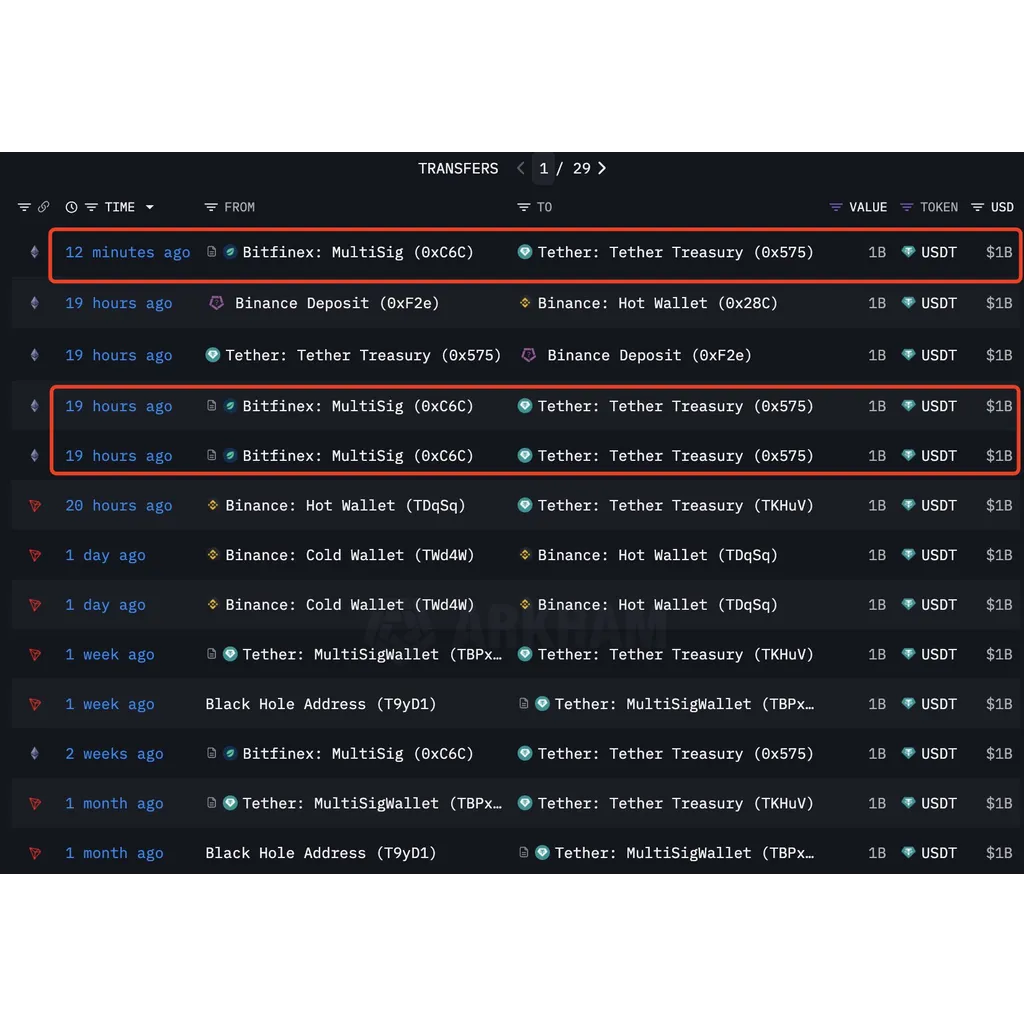This screenshot has width=1024, height=1024.
Task: Click the filter icon beside the TO column
Action: (x=523, y=207)
